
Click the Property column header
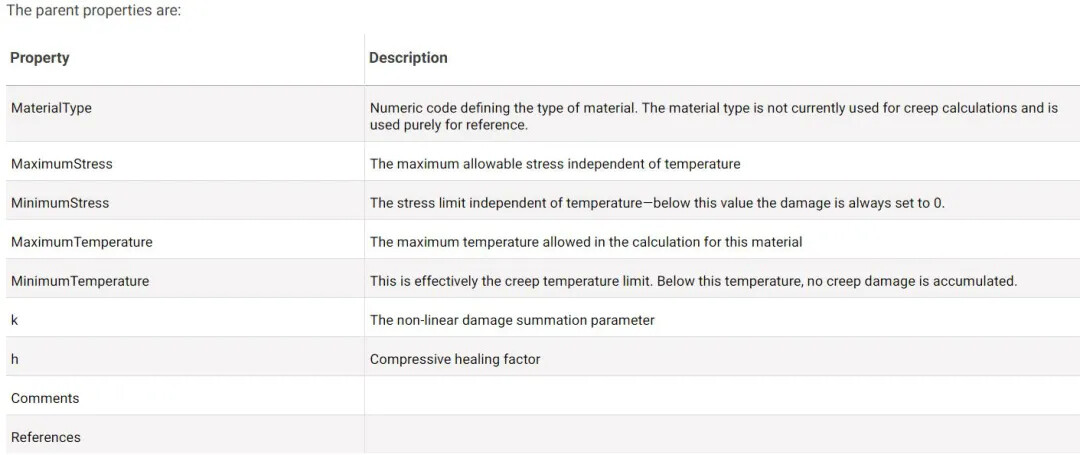(x=40, y=58)
